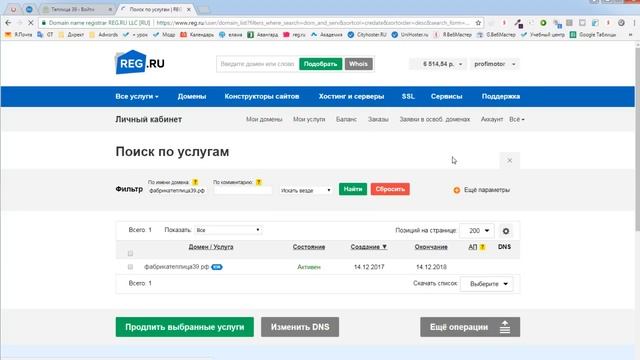Screen dimensions: 640x360
Task: Open the profimotor user dropdown
Action: click(494, 64)
